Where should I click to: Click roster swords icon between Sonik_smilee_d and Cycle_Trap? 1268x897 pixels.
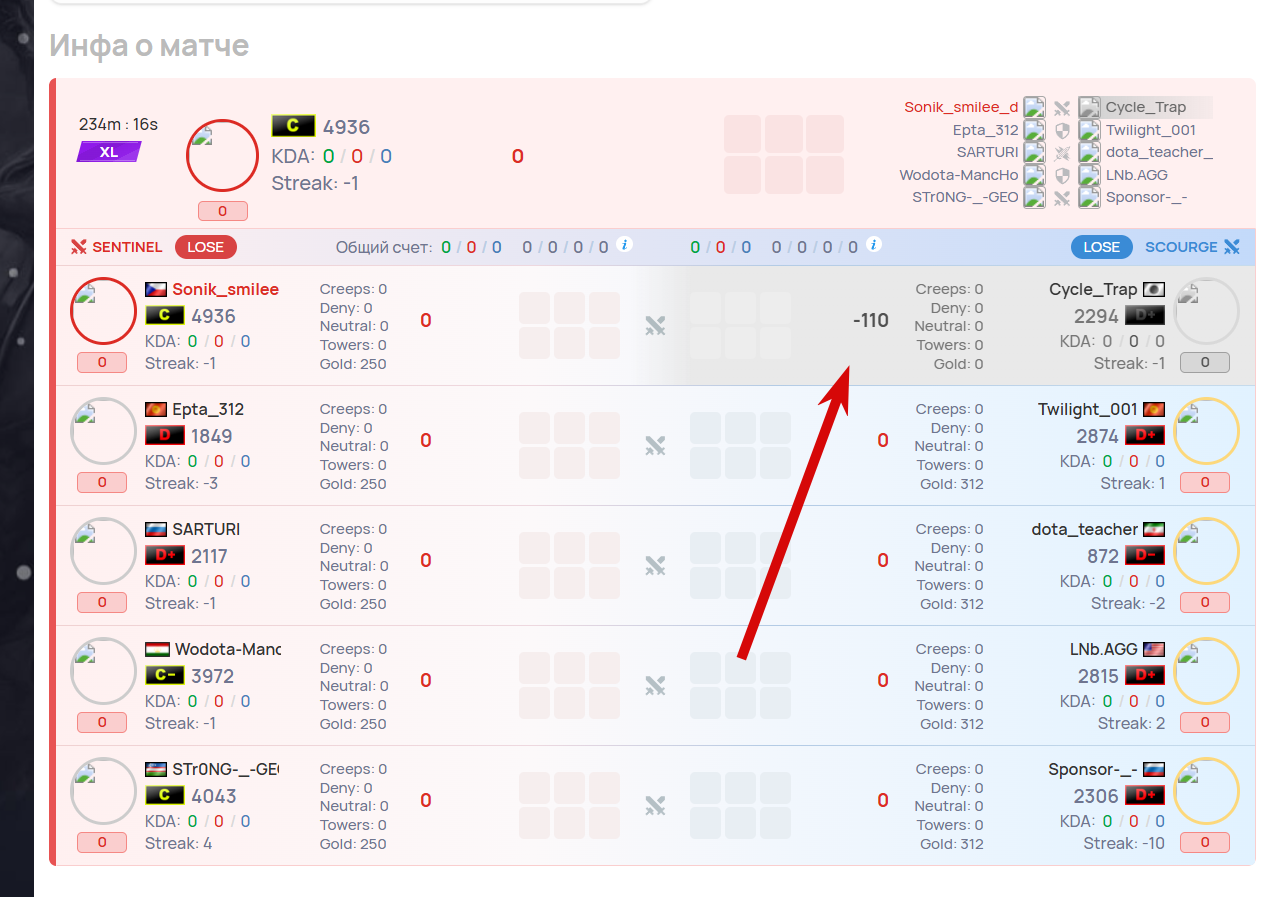tap(1062, 108)
